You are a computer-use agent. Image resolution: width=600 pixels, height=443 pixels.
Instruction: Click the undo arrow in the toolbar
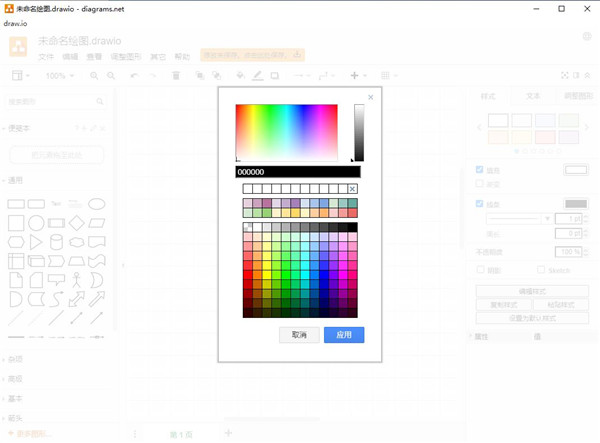tap(135, 76)
